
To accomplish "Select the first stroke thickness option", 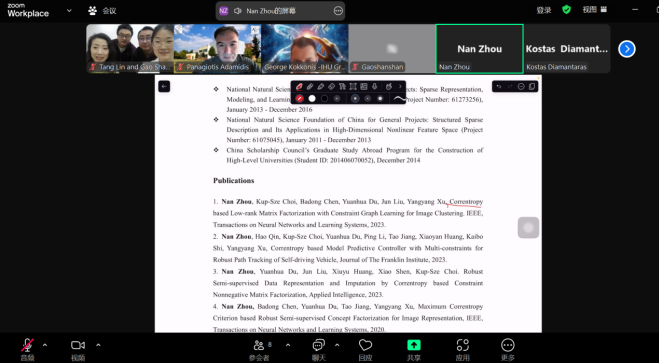I will click(355, 98).
